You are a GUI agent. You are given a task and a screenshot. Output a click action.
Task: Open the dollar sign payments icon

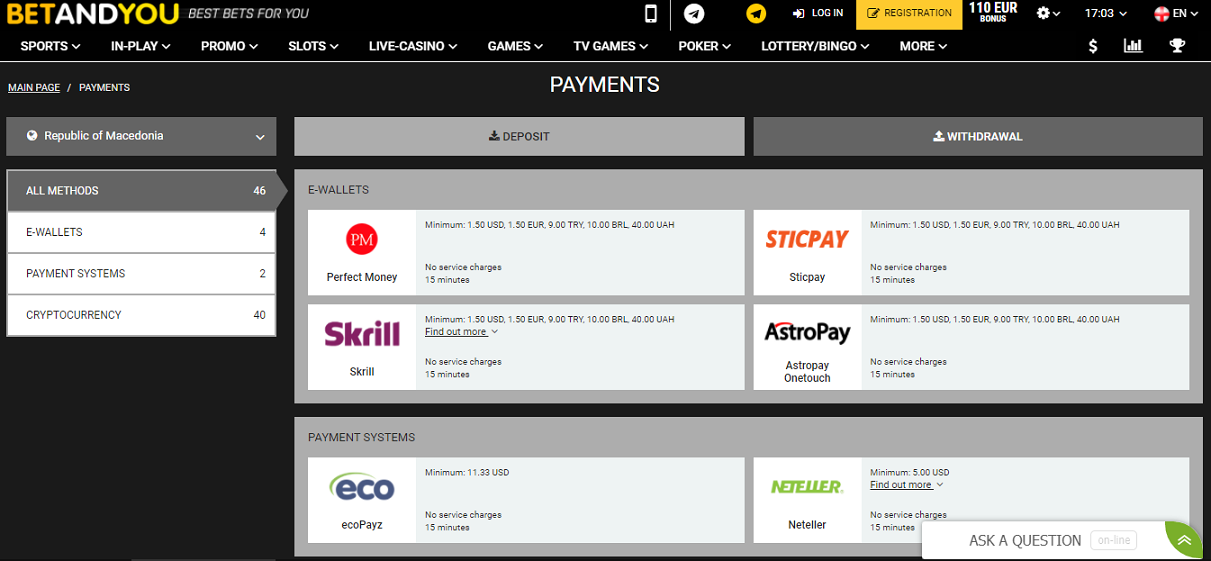click(x=1092, y=46)
